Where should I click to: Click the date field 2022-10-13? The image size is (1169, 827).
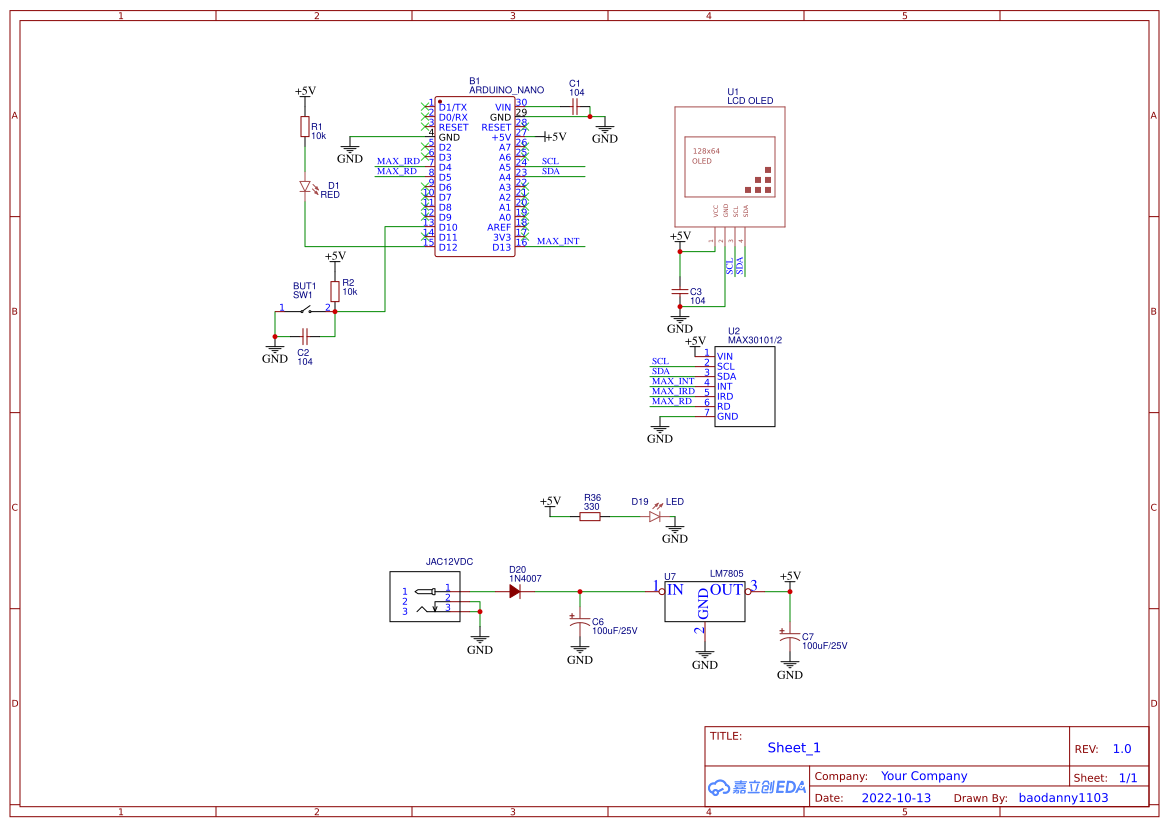tap(896, 797)
